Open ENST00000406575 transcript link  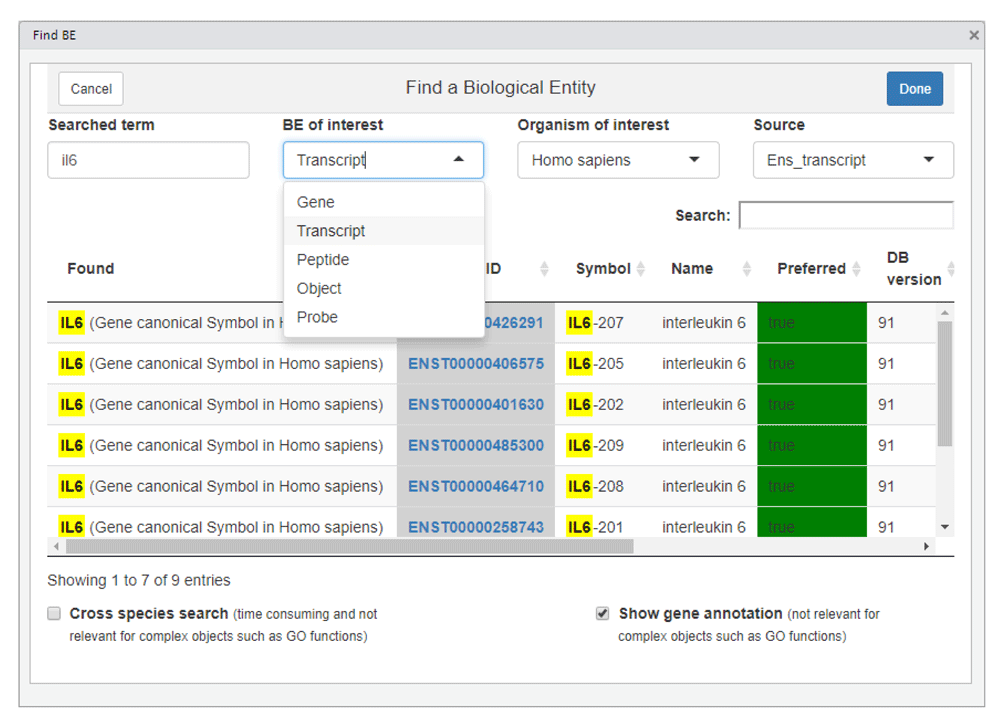click(x=476, y=364)
